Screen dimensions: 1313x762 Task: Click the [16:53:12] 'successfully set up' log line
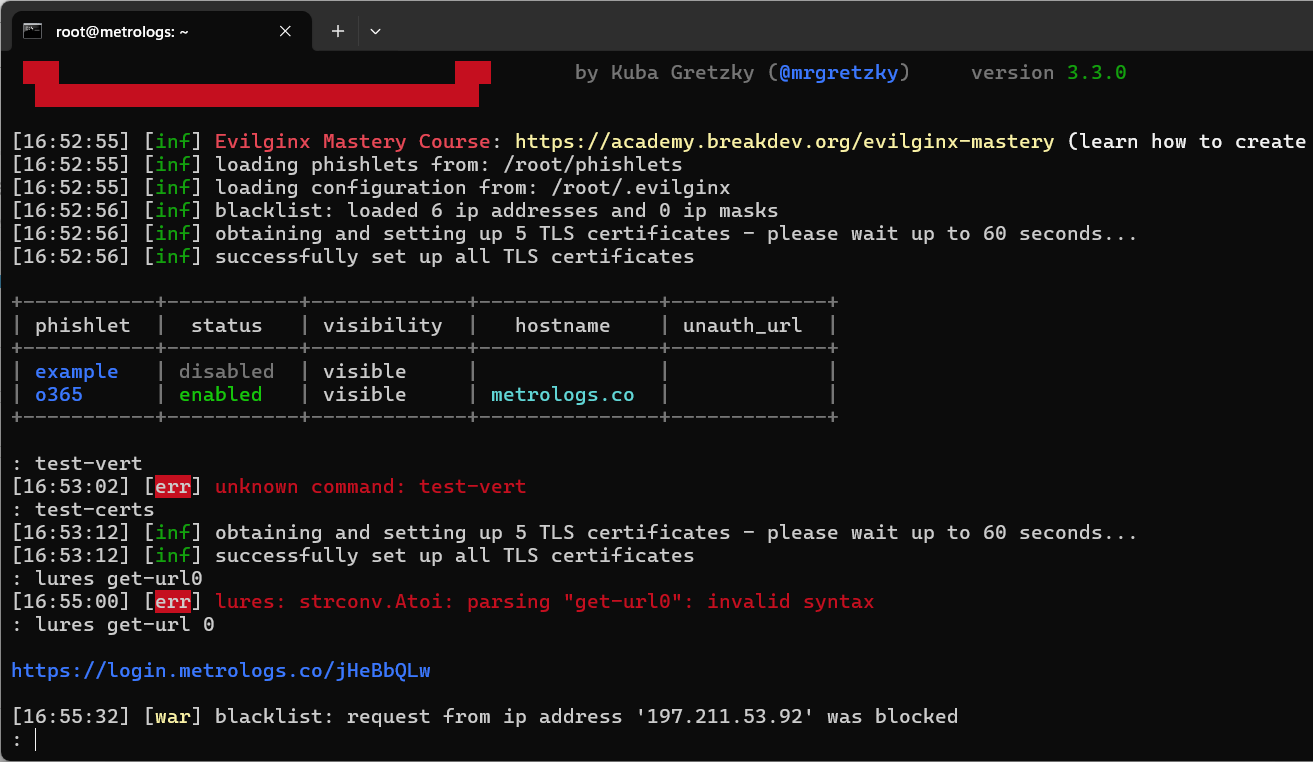click(352, 555)
